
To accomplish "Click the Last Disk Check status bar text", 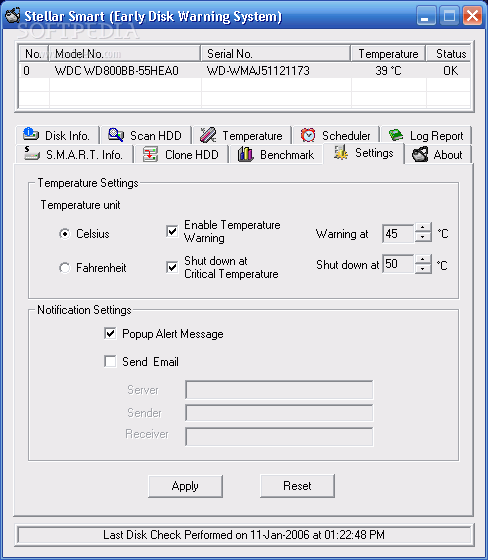I will pyautogui.click(x=244, y=535).
